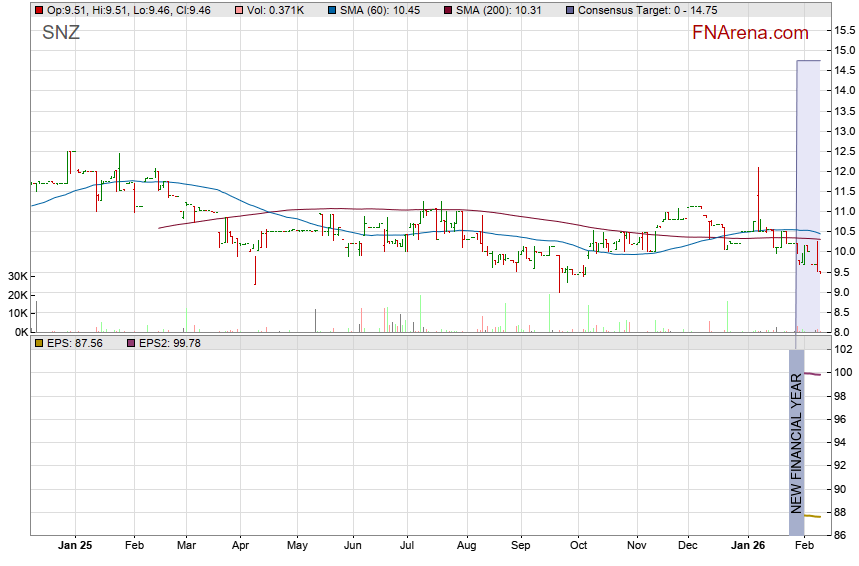
Task: Click the Jan 25 date label
Action: (x=75, y=546)
